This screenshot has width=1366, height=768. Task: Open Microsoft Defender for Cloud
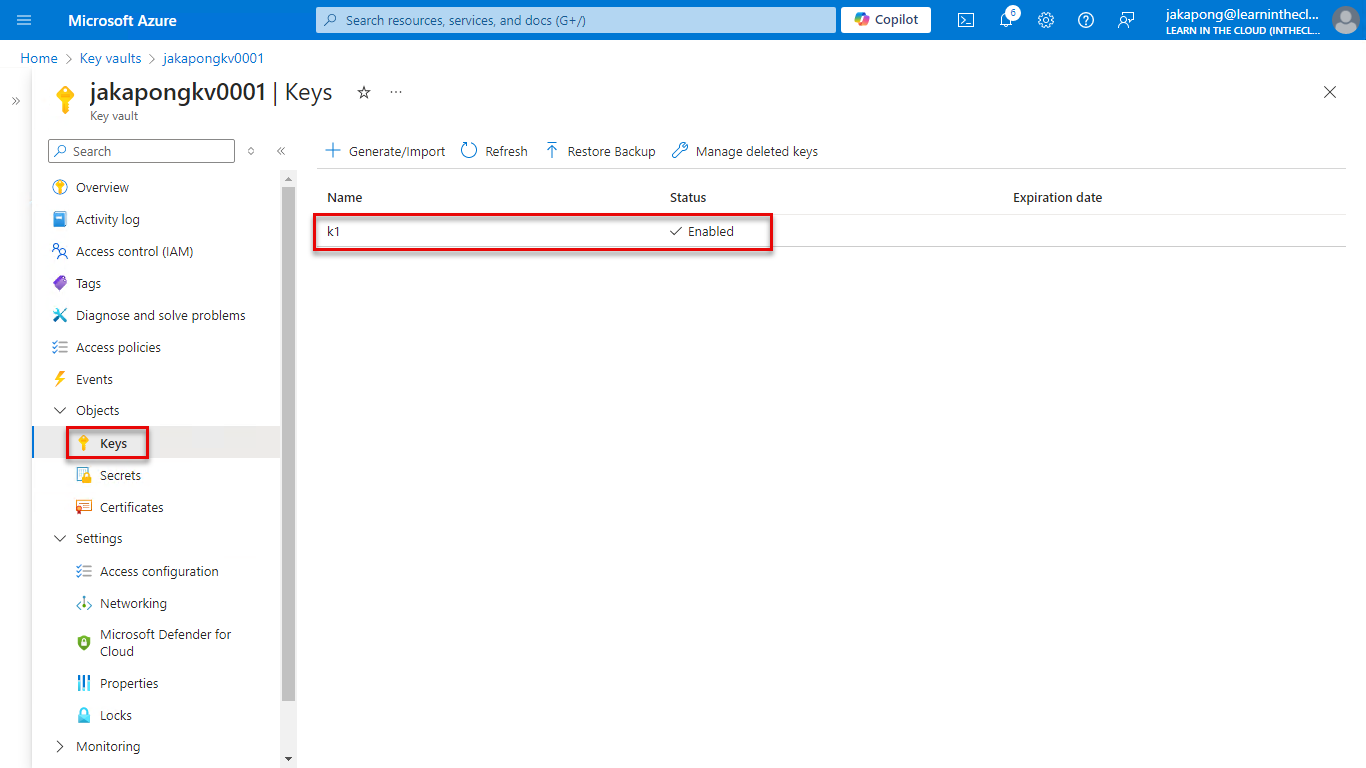[x=165, y=643]
